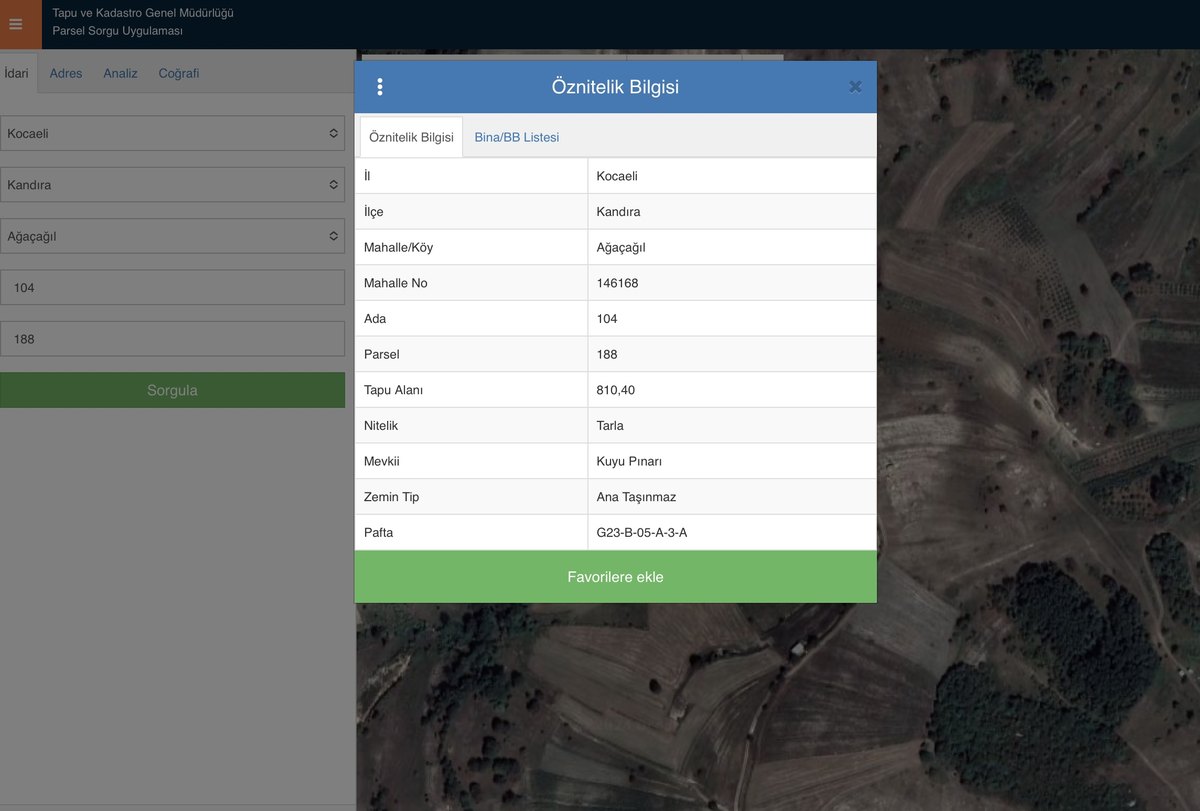Select the Öznitelik Bilgisi tab in dialog
1200x811 pixels.
click(x=411, y=137)
